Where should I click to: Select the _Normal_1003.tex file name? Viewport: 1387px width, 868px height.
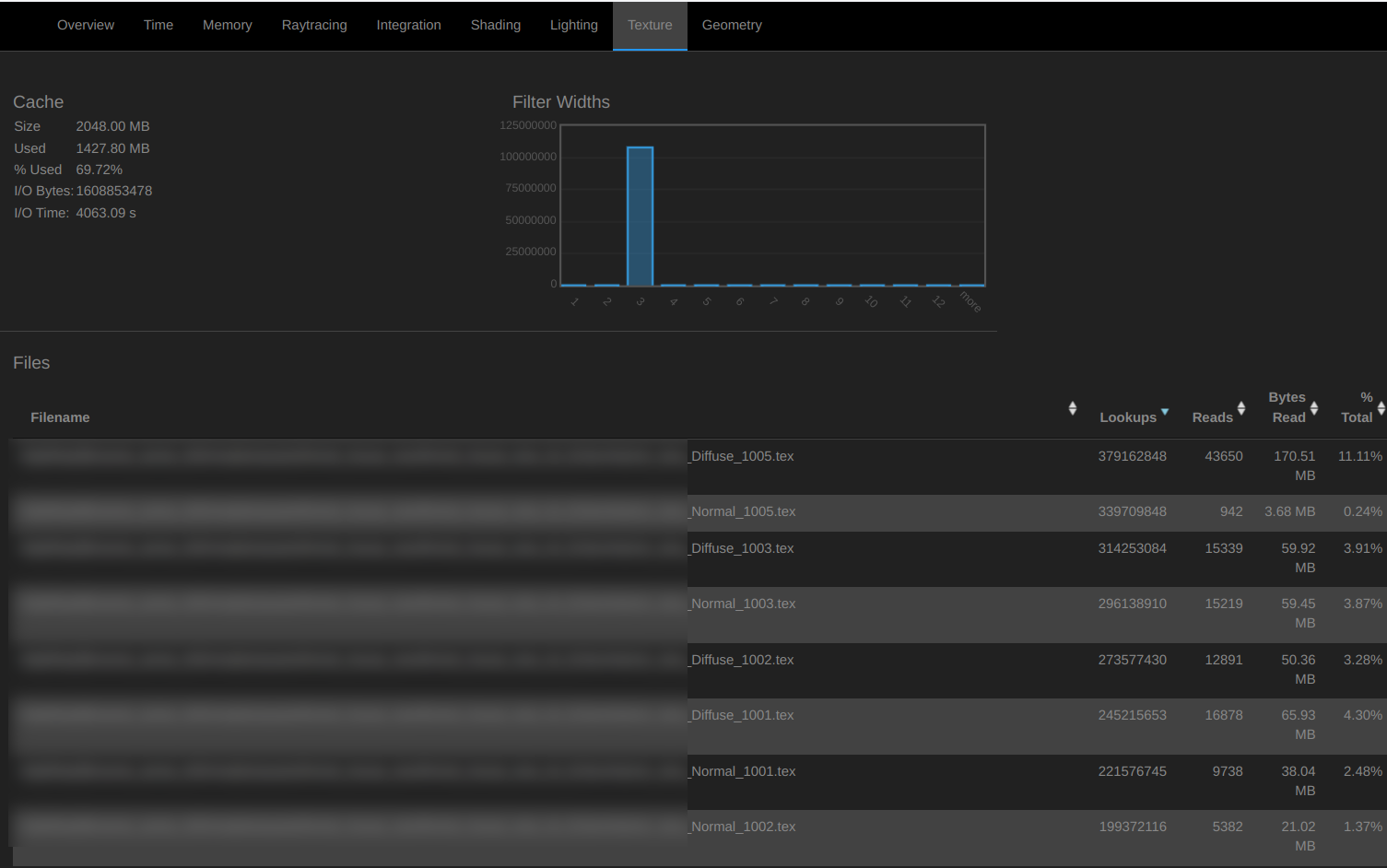[x=743, y=604]
